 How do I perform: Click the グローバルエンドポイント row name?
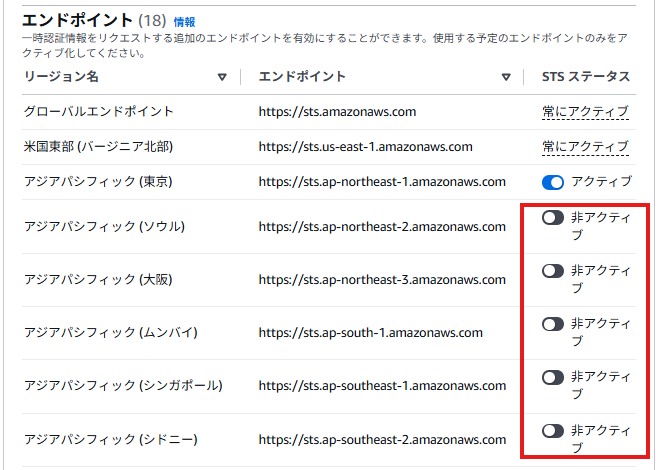coord(98,112)
